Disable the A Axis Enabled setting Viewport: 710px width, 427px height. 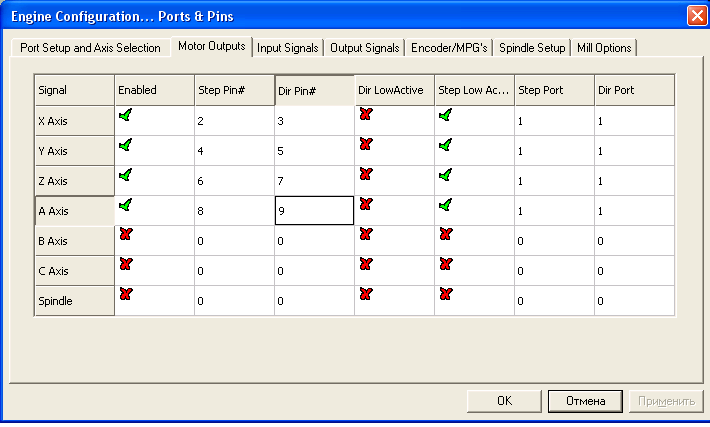(x=126, y=205)
